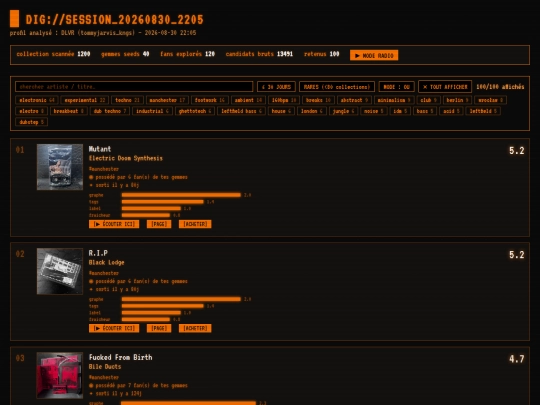Click ACHETER for R.I.P
Screen dimensions: 540x405
tap(195, 329)
